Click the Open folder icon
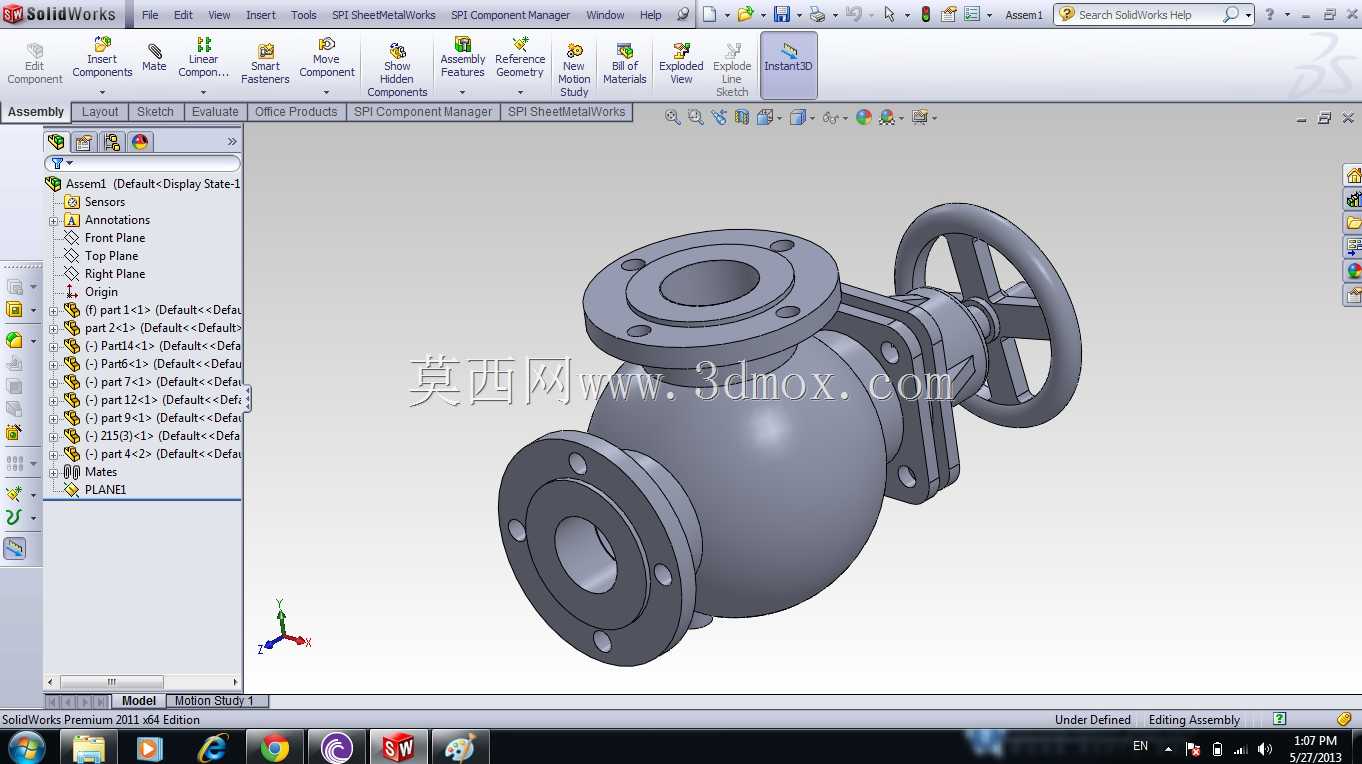 tap(745, 14)
